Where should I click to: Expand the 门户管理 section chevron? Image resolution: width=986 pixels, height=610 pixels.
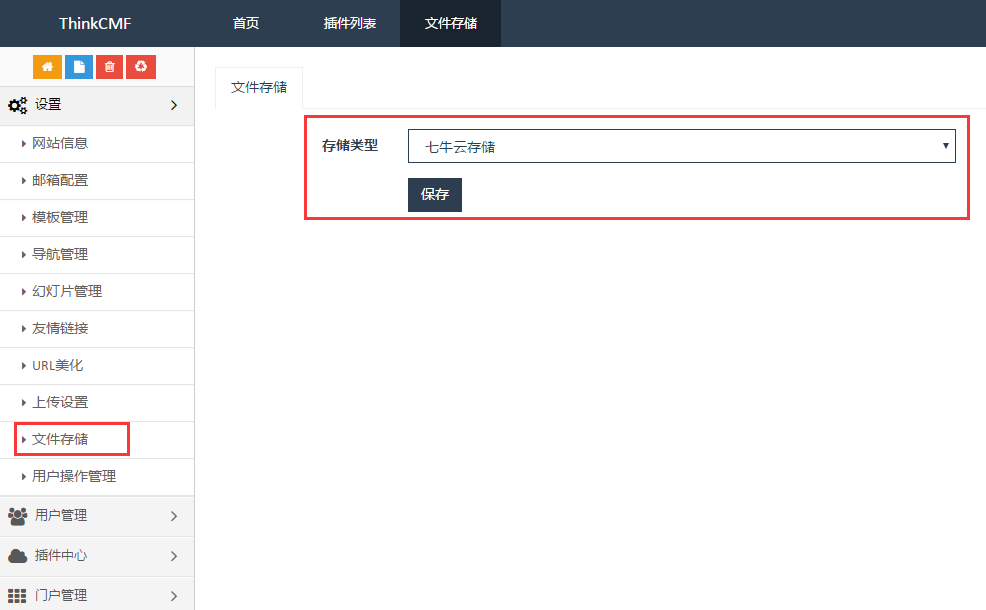point(174,596)
